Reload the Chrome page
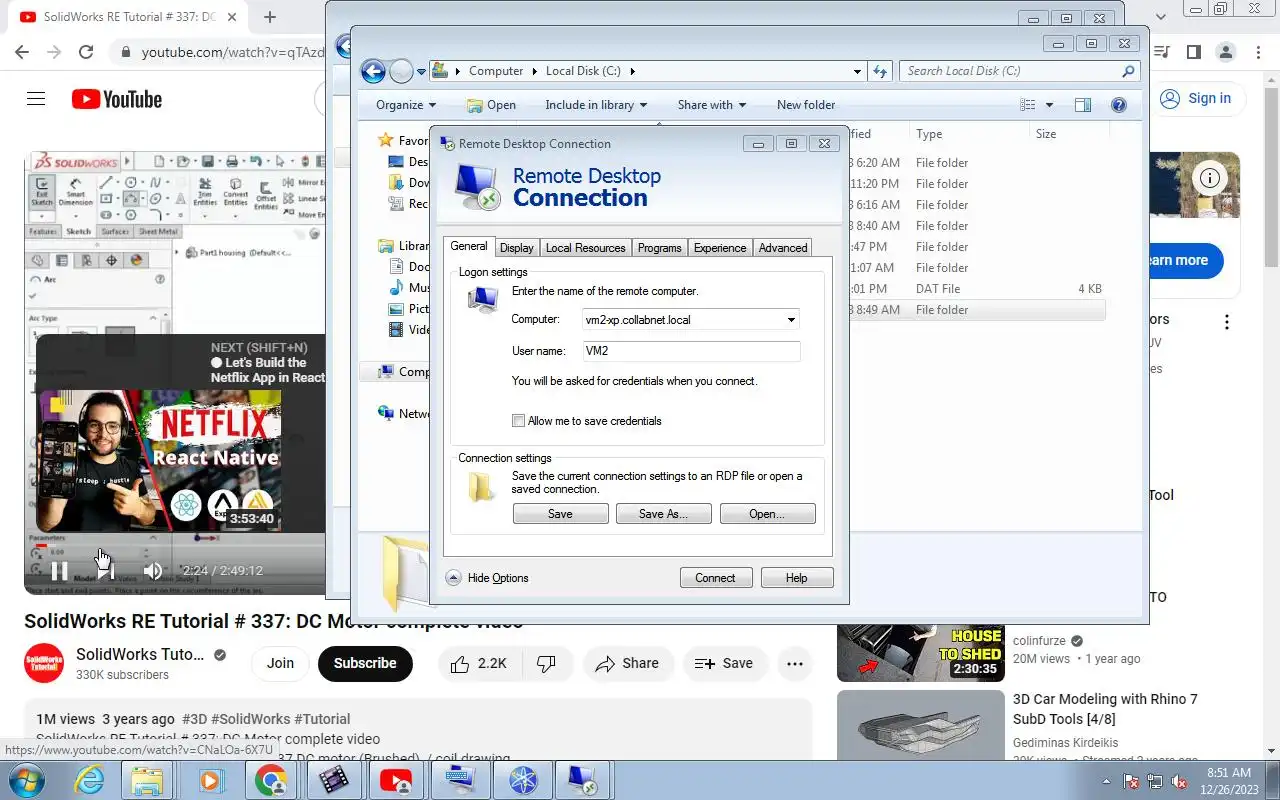 [86, 52]
